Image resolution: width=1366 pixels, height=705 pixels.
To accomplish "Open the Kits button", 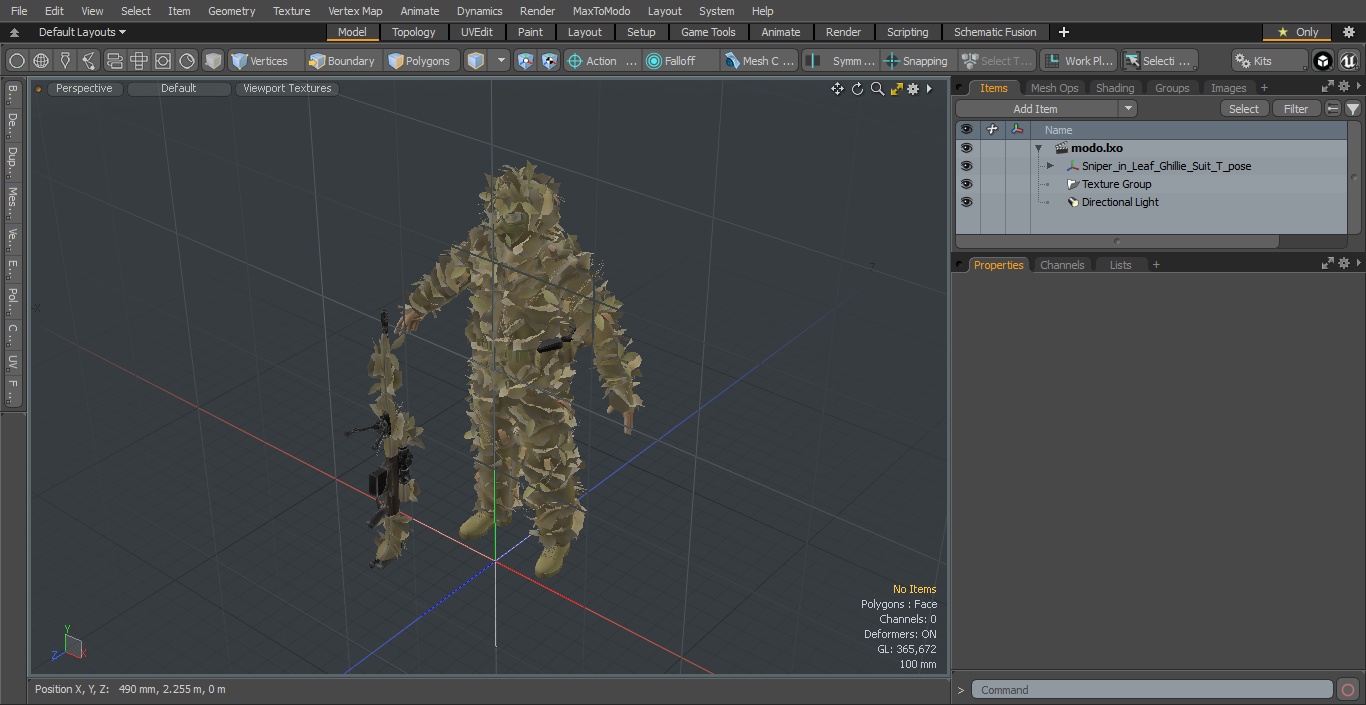I will [x=1269, y=61].
